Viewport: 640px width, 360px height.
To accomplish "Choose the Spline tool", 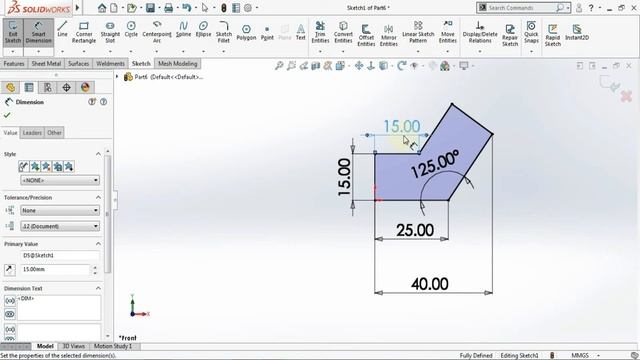I will pos(183,29).
